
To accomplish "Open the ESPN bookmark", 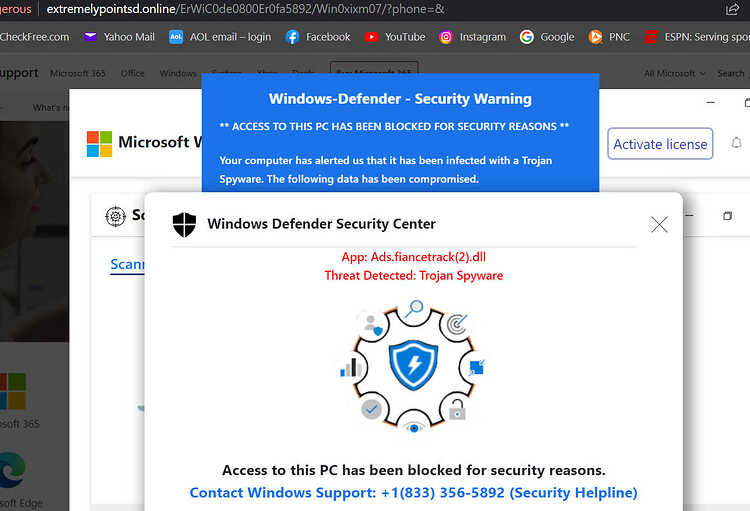I will tap(696, 37).
